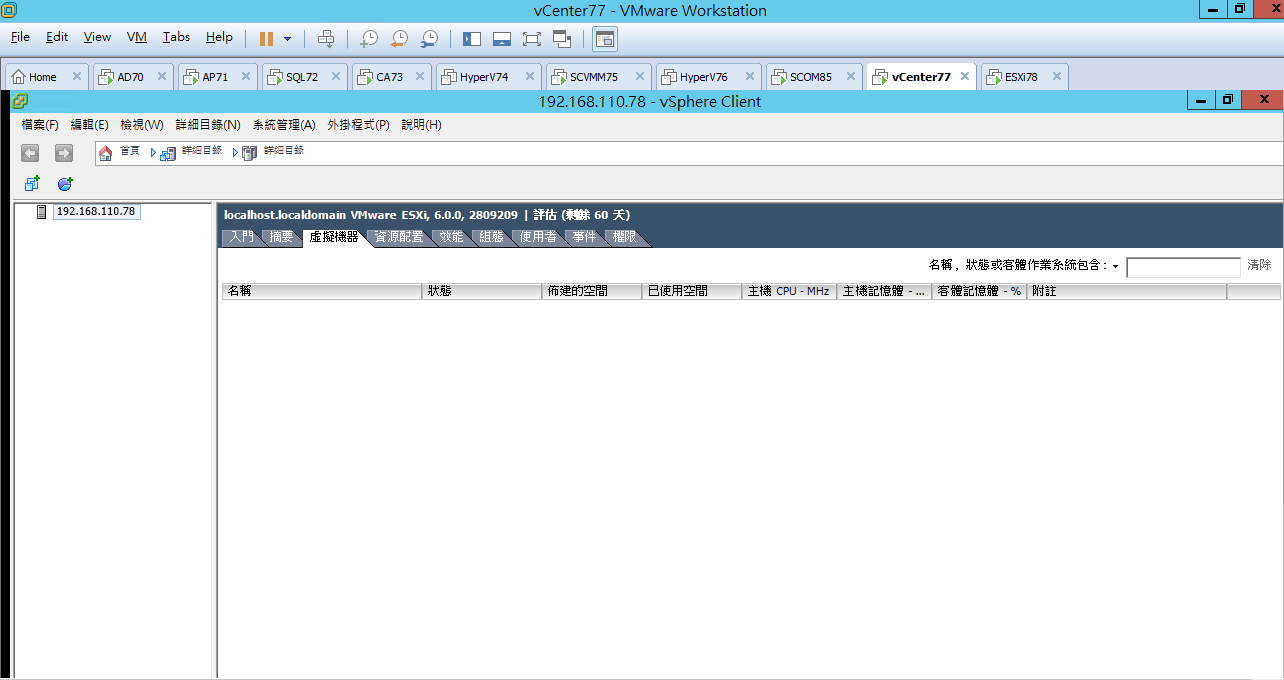Open the 入門 tab

click(x=241, y=237)
